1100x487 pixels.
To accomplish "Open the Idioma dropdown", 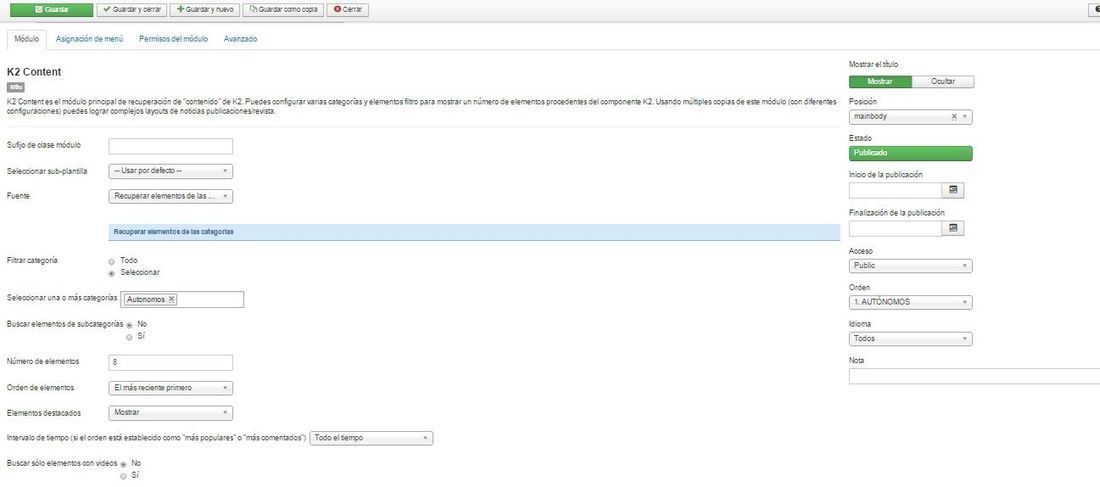I will 911,339.
